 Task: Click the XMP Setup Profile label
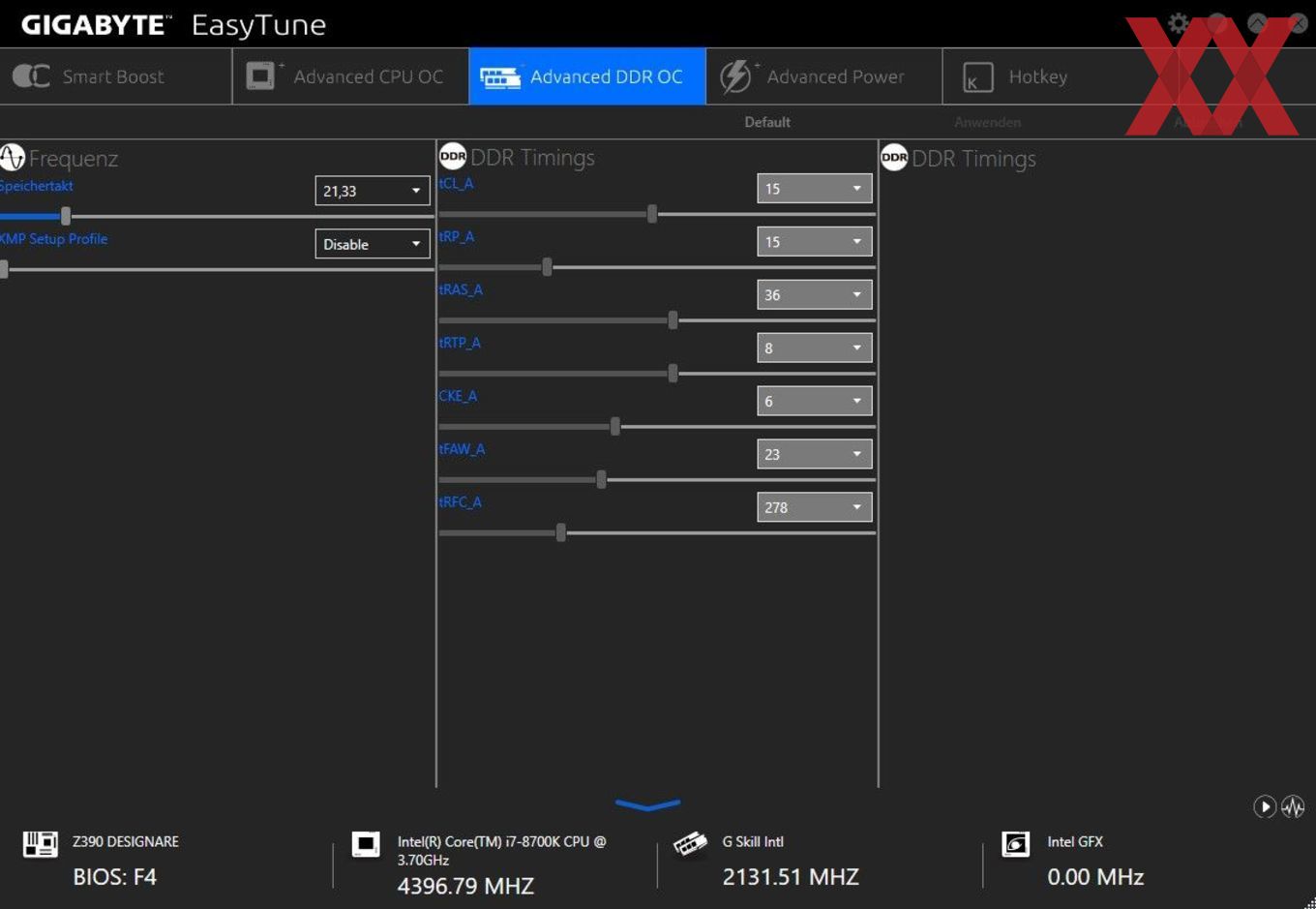click(x=54, y=239)
